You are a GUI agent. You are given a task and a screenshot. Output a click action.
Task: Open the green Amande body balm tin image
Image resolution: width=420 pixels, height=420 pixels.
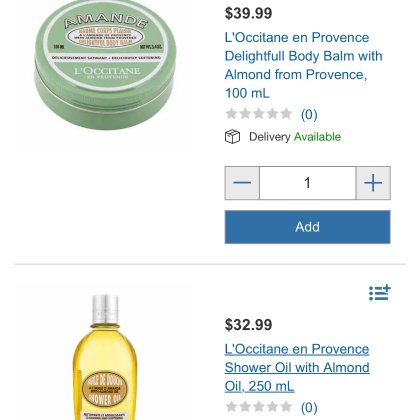point(105,64)
